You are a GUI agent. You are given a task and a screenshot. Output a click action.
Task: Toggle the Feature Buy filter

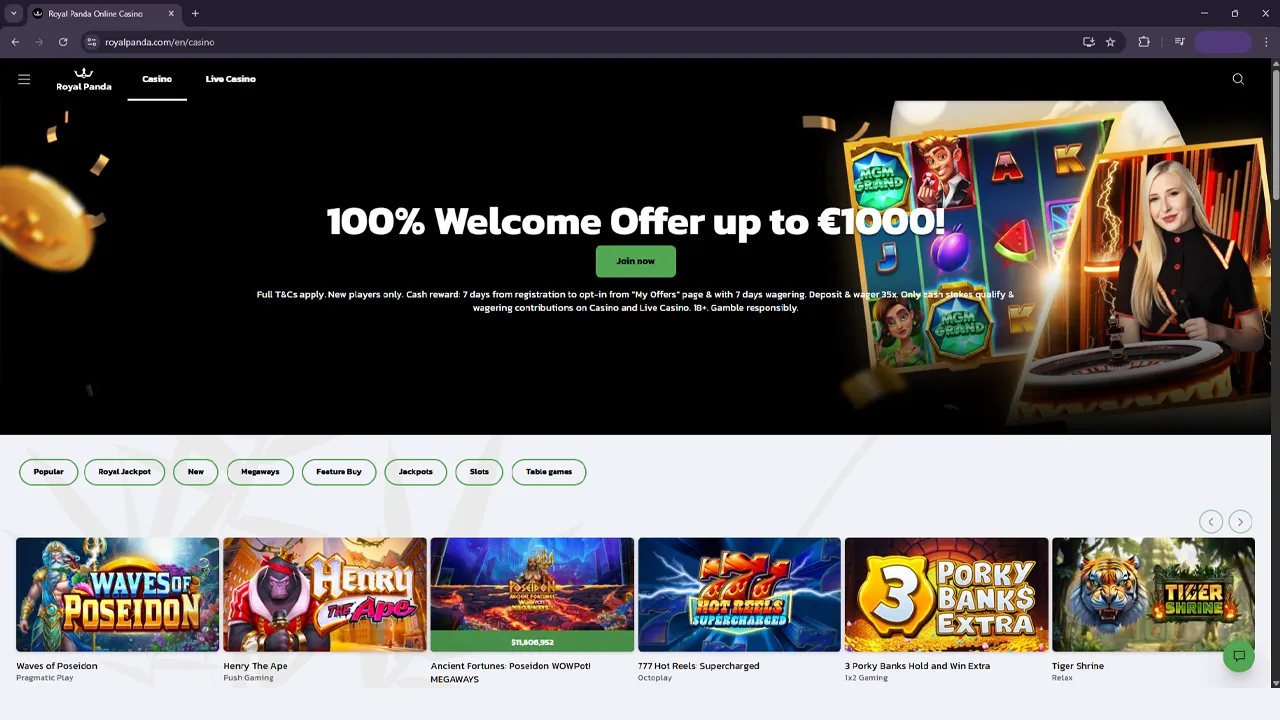coord(339,472)
